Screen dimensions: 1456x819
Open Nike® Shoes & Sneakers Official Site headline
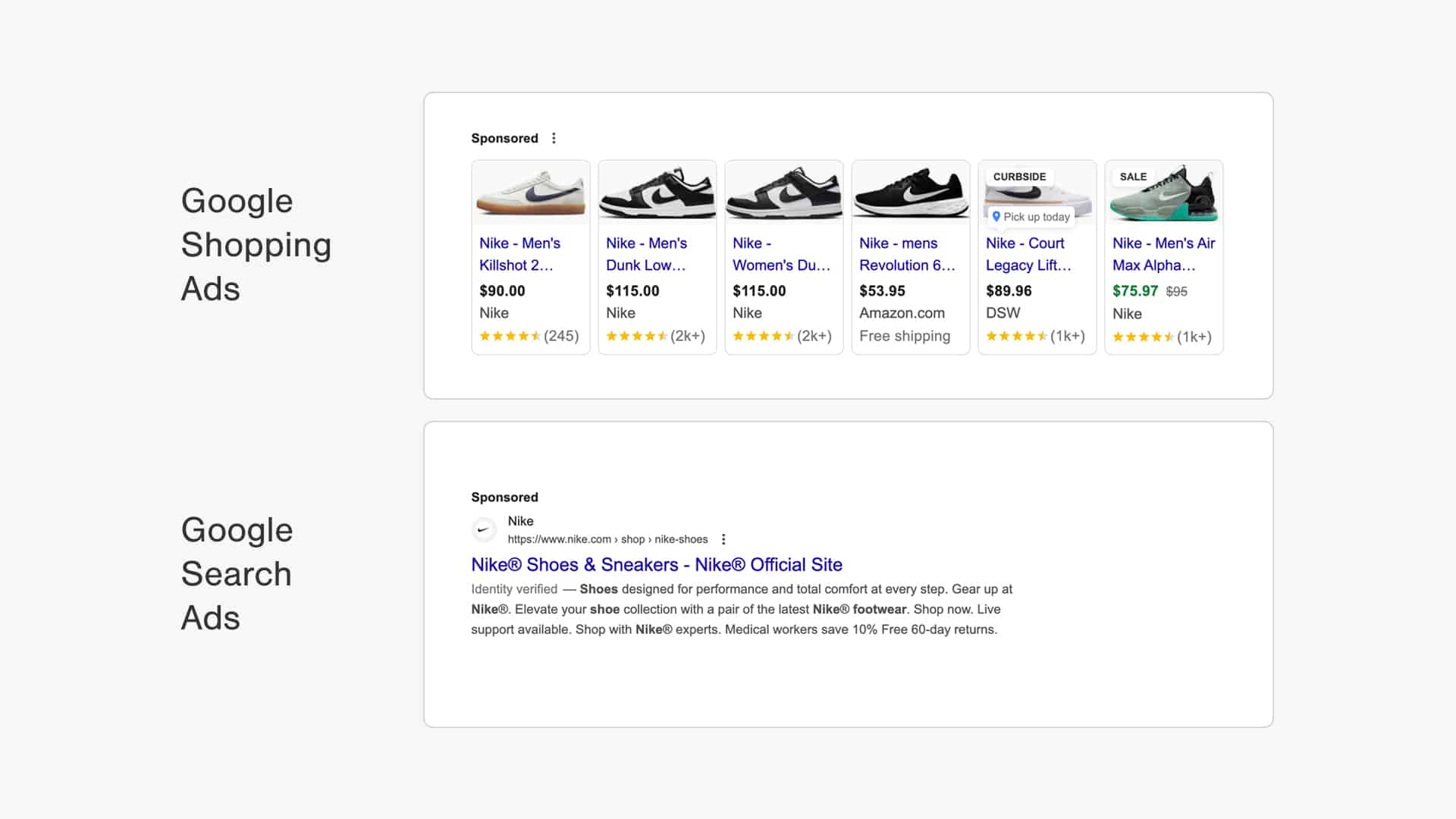[657, 565]
